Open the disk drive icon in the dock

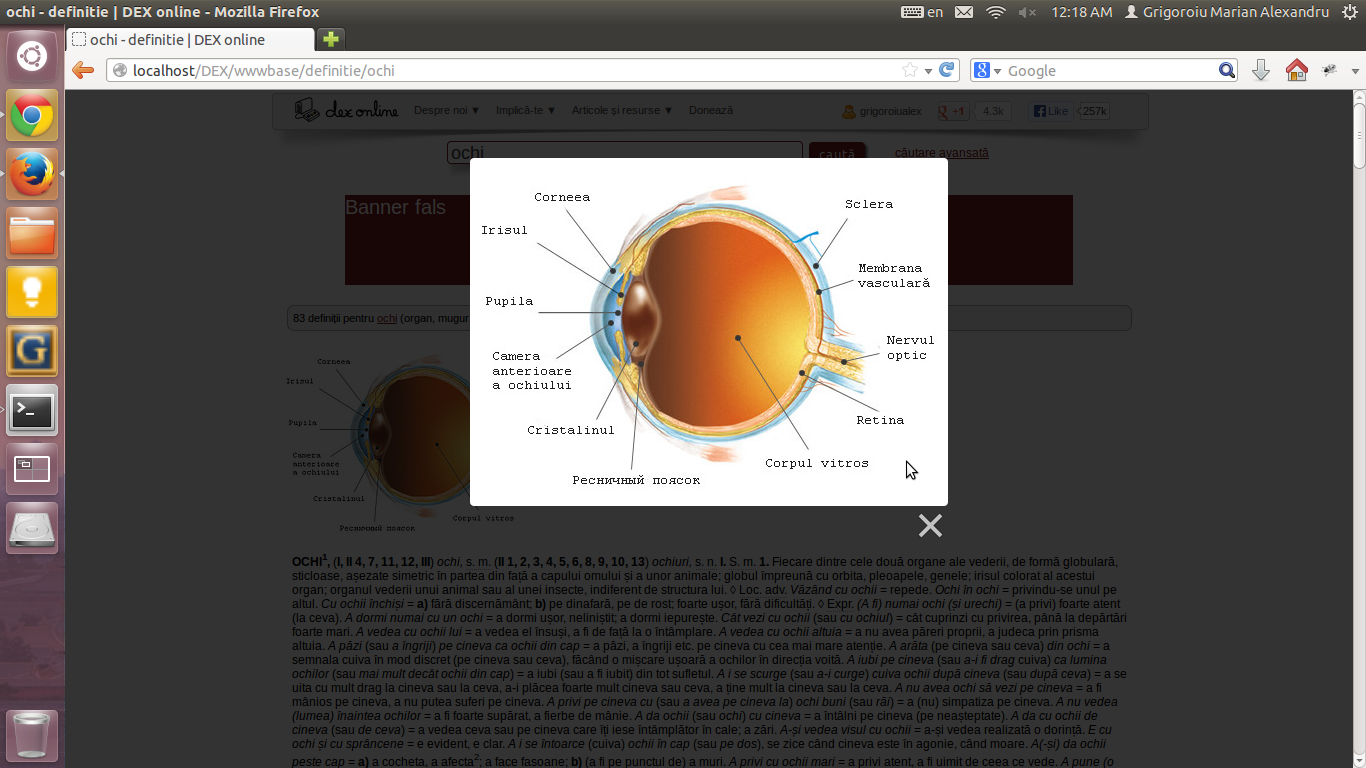click(x=32, y=528)
